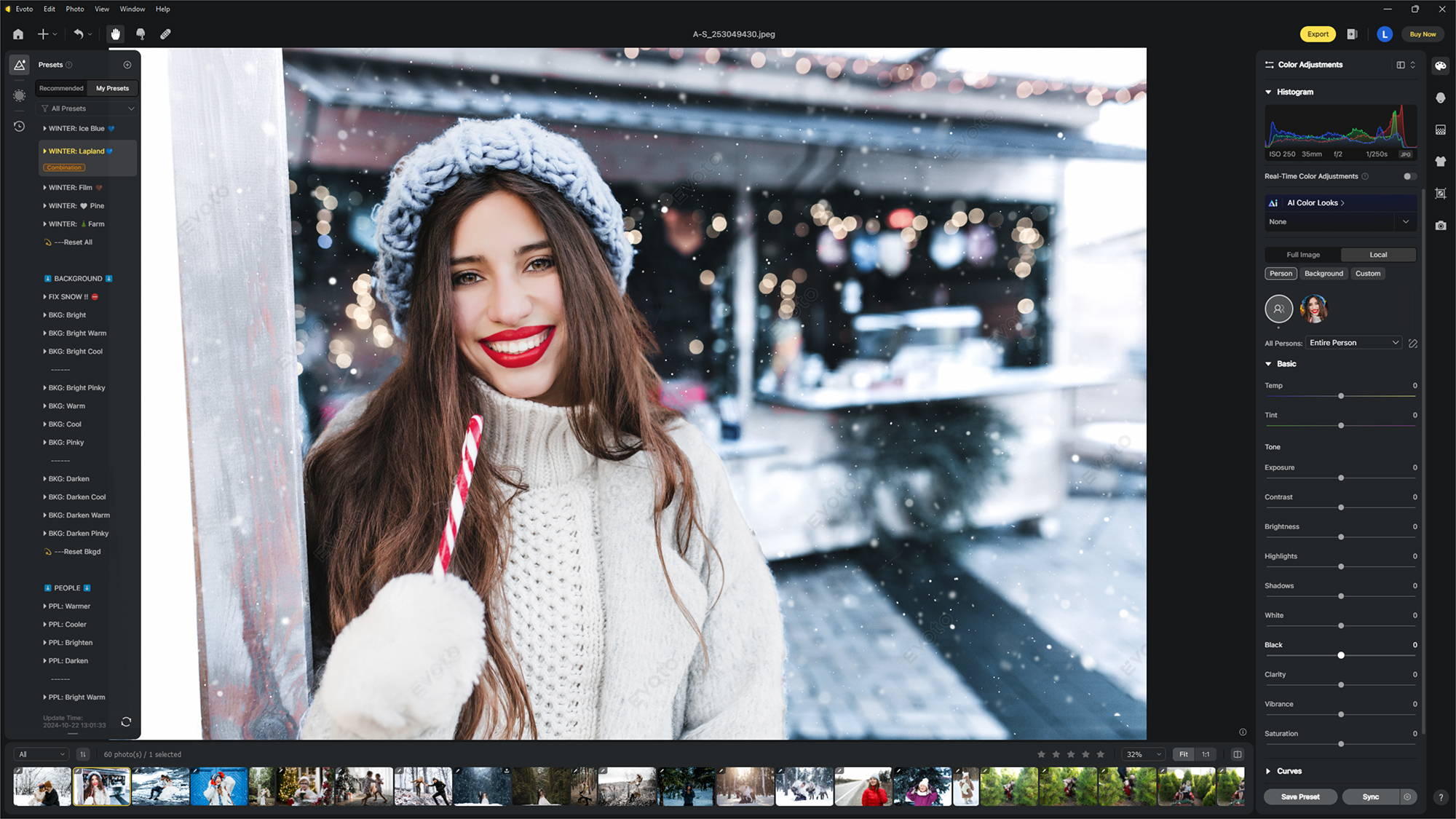Image resolution: width=1456 pixels, height=819 pixels.
Task: Open the history clock panel
Action: [20, 127]
